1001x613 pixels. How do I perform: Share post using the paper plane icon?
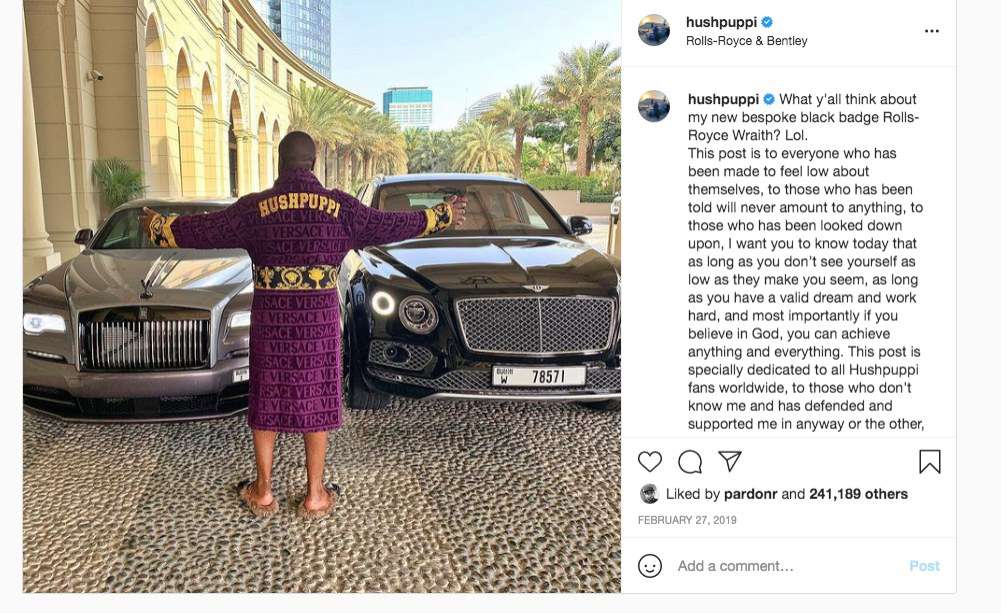730,460
